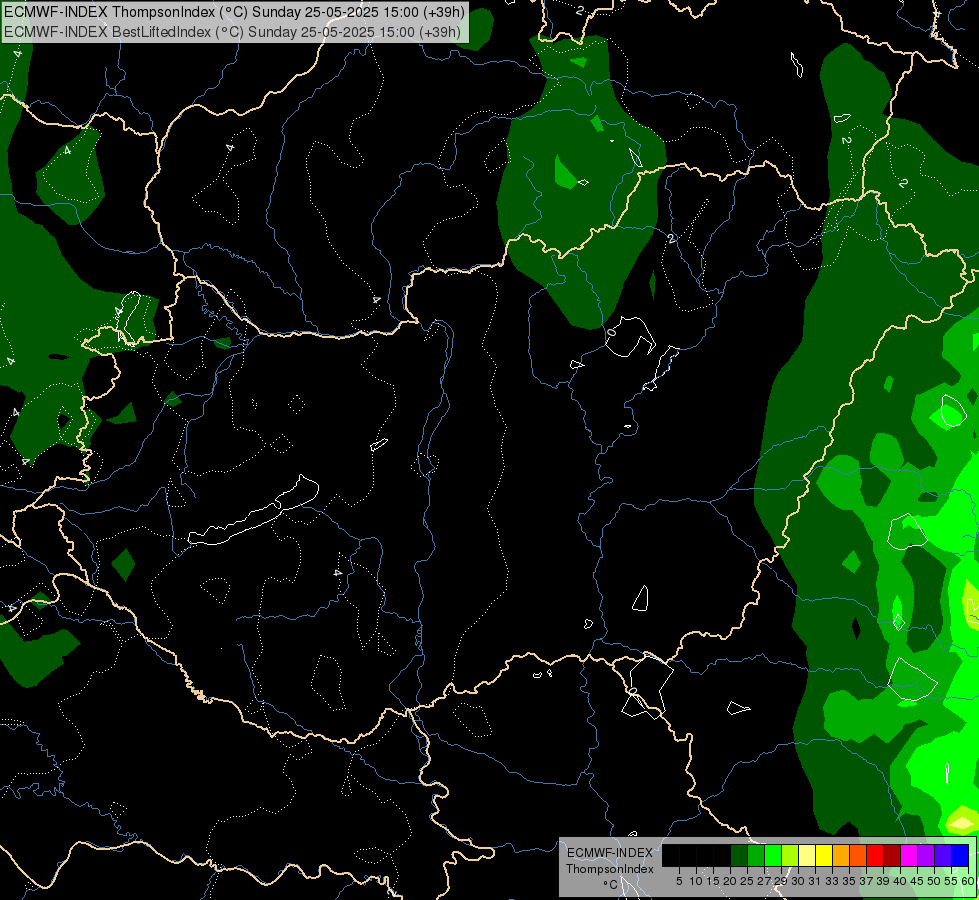Click the legend tick value '27'
Screen dimensions: 979x900
(x=764, y=881)
